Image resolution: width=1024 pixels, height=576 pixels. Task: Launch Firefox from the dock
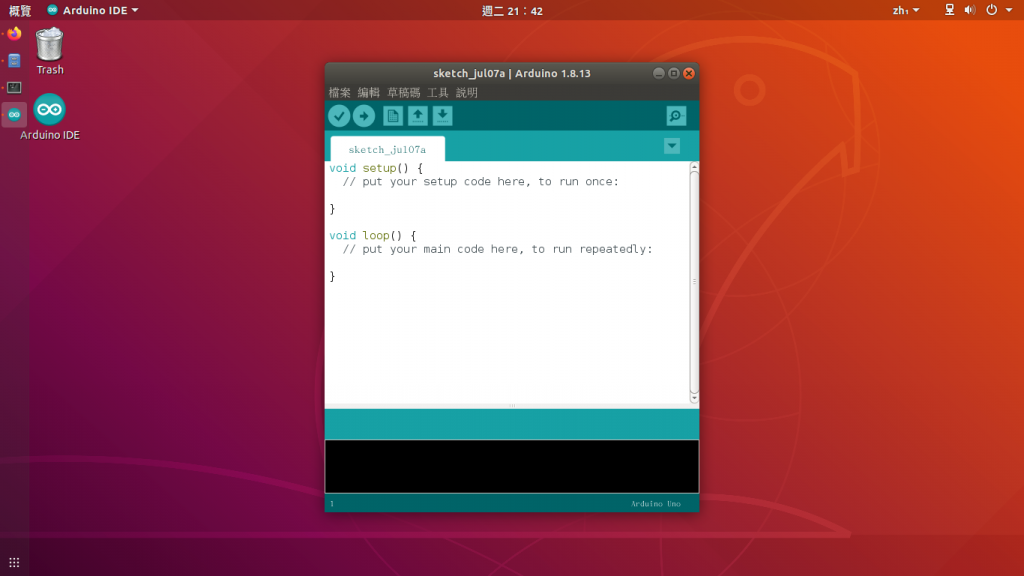coord(14,34)
